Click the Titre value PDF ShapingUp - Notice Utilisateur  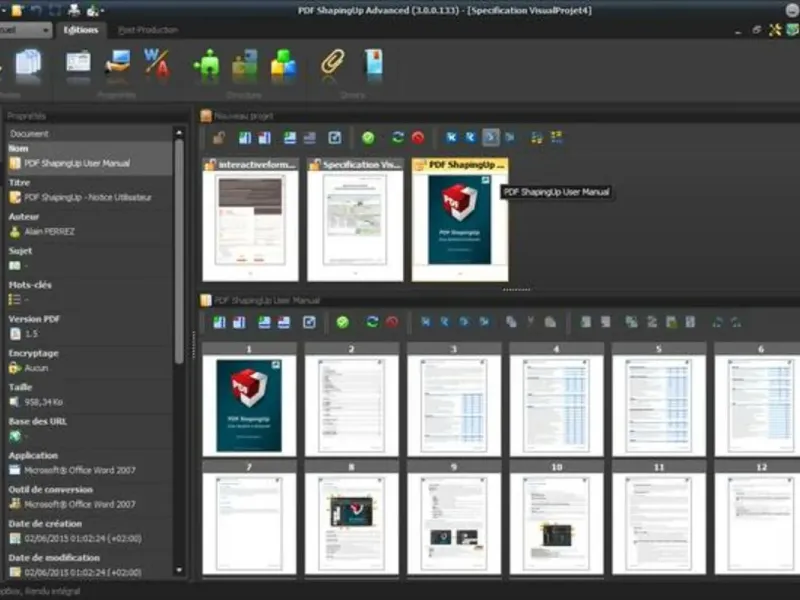tap(88, 197)
